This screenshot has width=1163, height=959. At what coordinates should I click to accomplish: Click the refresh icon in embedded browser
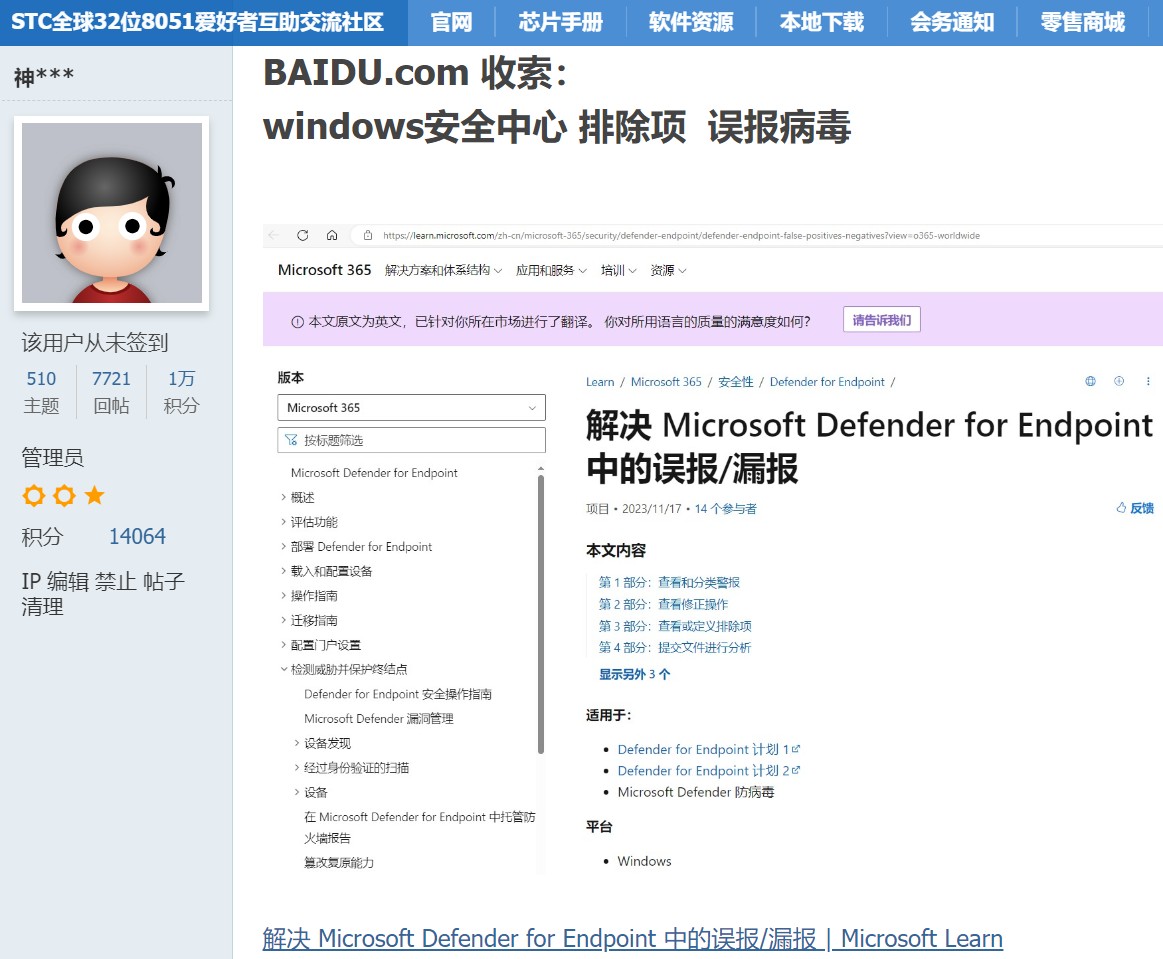(303, 235)
